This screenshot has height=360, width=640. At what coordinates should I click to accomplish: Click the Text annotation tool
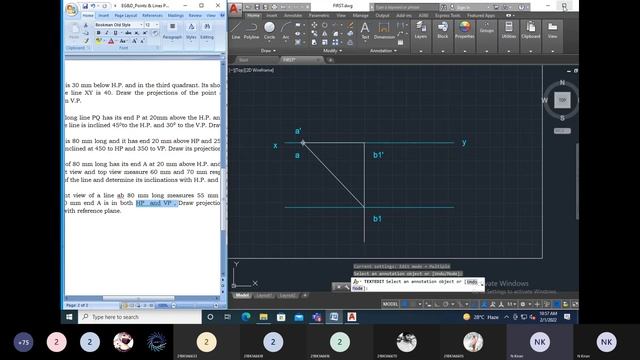(365, 31)
